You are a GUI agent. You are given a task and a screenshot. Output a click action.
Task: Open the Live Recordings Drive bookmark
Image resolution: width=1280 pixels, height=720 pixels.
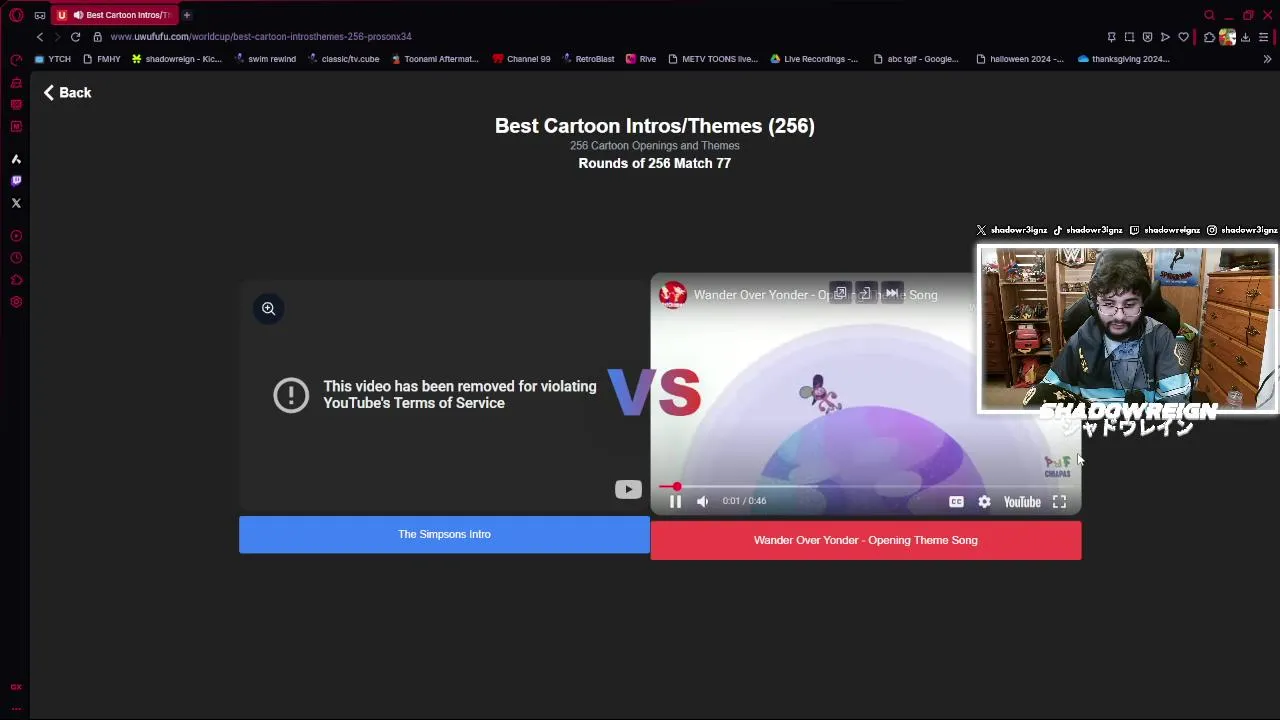pyautogui.click(x=814, y=59)
